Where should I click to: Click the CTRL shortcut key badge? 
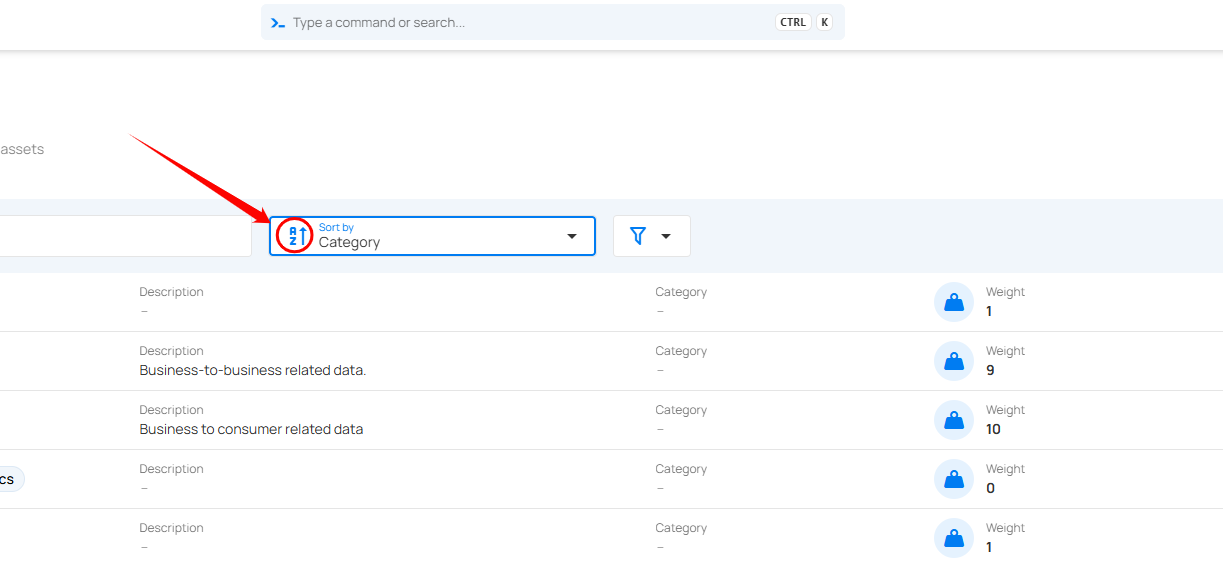(x=793, y=22)
